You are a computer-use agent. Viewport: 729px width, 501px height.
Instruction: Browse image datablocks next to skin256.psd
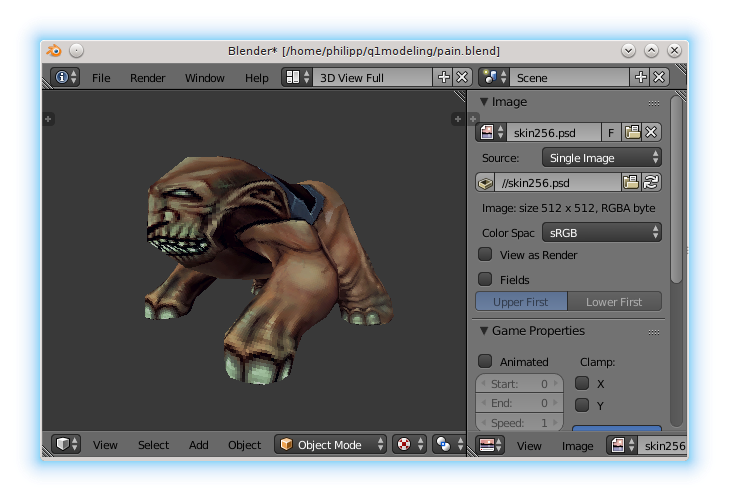tap(491, 132)
